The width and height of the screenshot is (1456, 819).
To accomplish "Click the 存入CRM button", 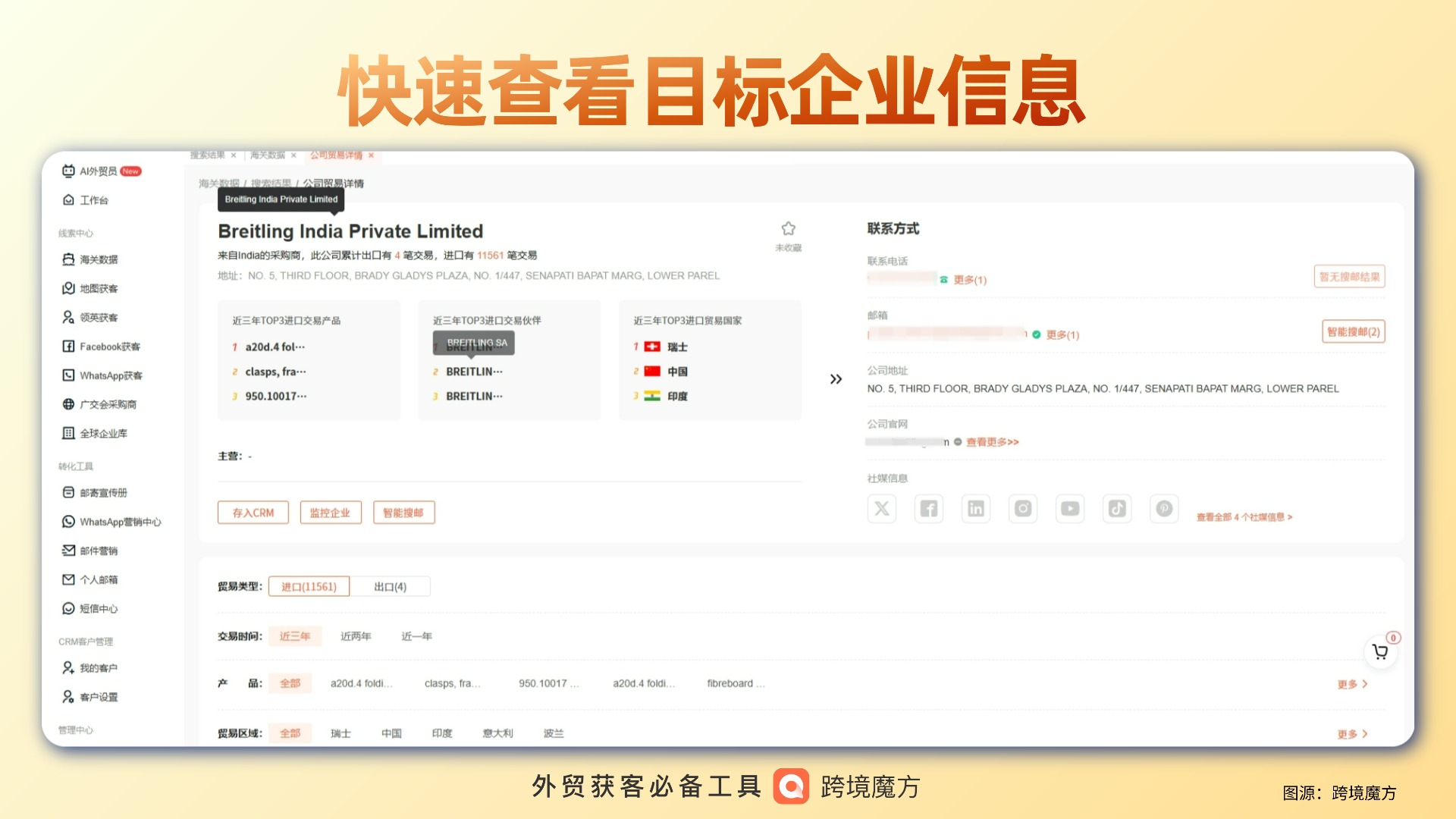I will click(x=253, y=512).
